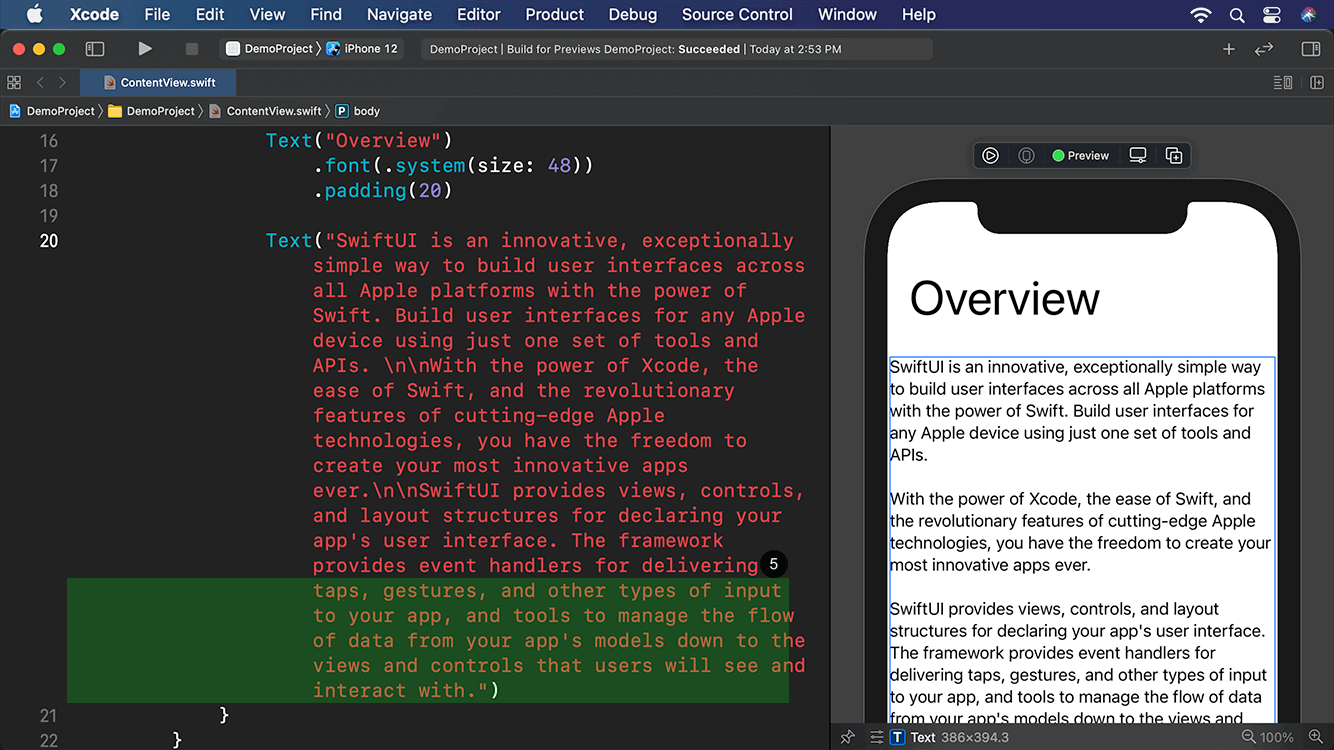View the build status activity bar
Viewport: 1334px width, 750px height.
pyautogui.click(x=676, y=49)
